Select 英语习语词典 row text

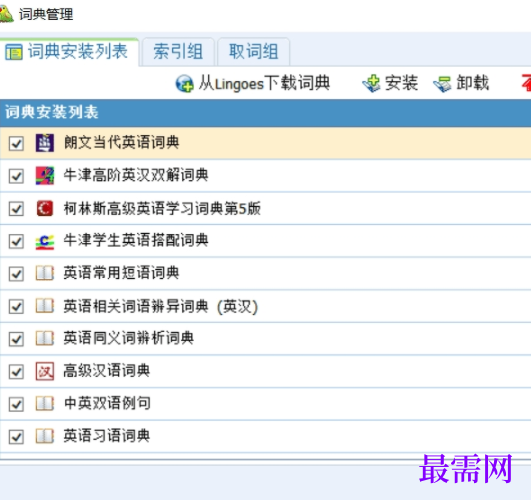[107, 436]
